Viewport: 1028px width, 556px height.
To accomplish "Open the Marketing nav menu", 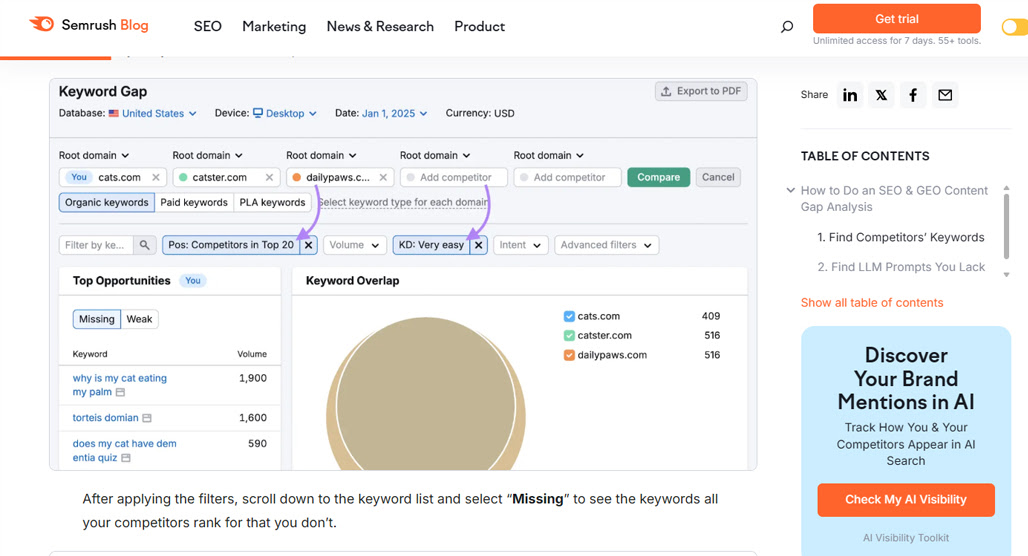I will tap(274, 26).
